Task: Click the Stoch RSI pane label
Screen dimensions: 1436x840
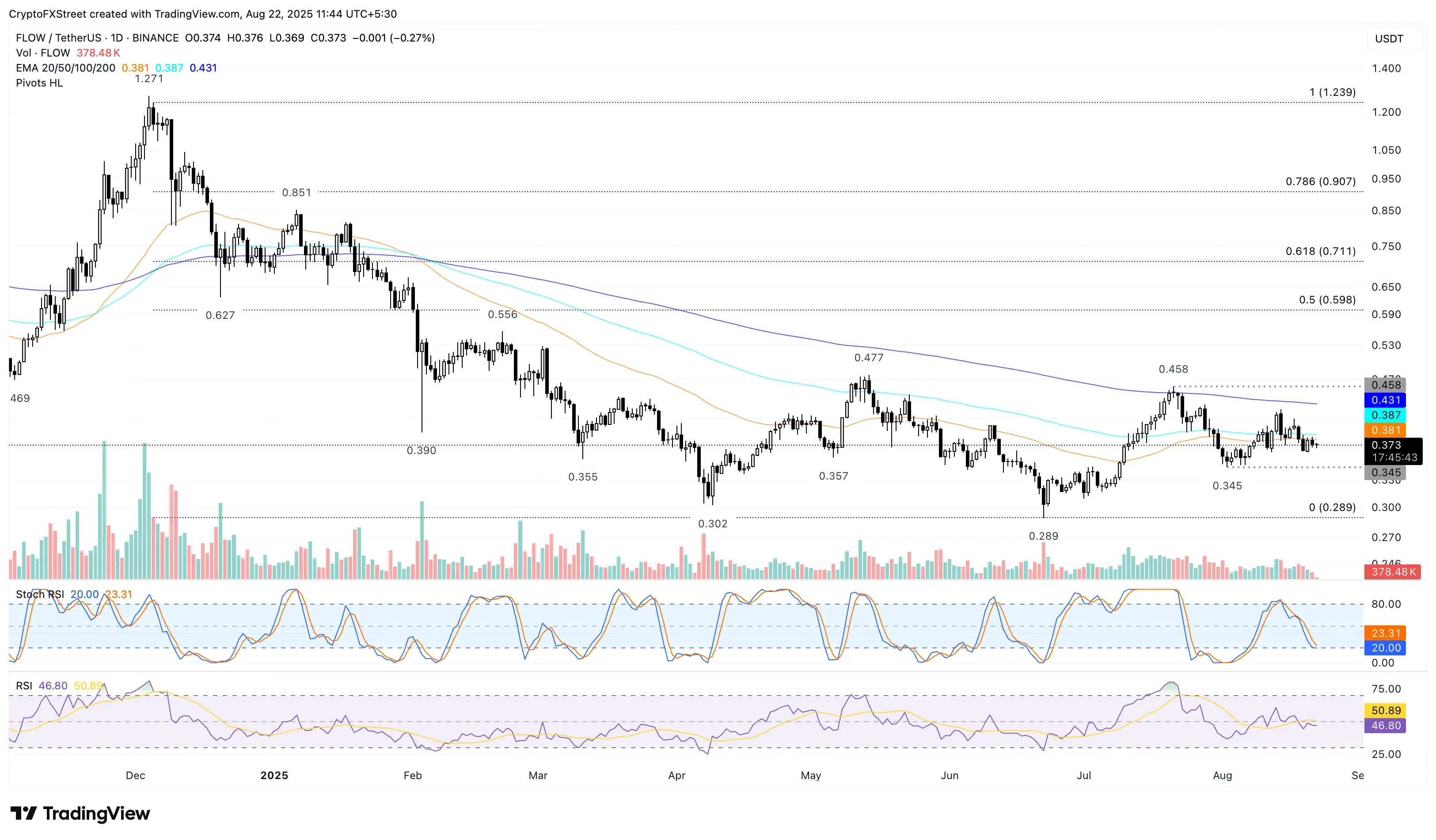Action: 40,594
